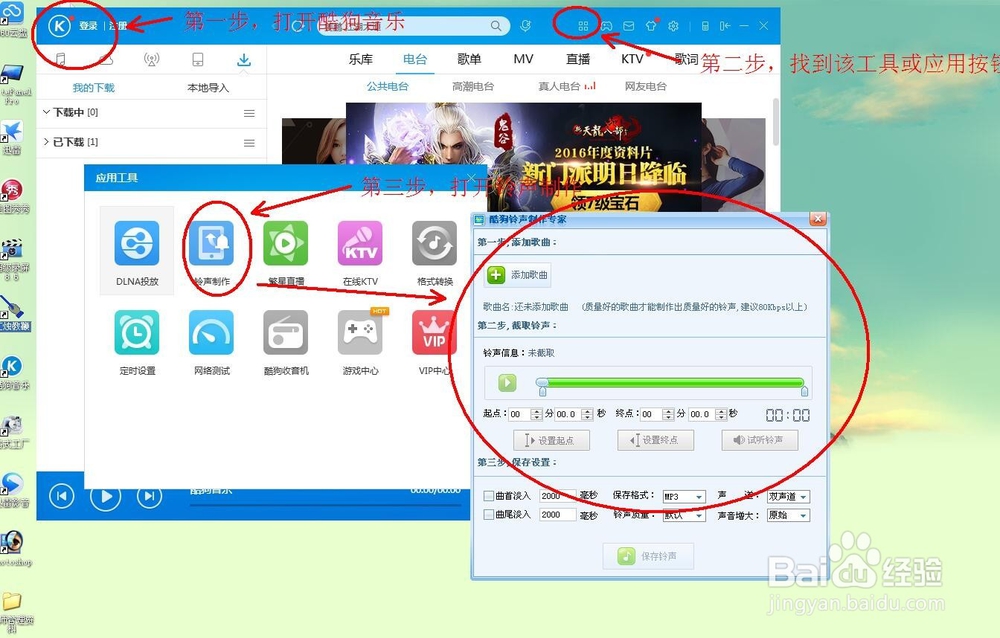The height and width of the screenshot is (638, 1000).
Task: Open 繁星直播 tool
Action: 286,252
